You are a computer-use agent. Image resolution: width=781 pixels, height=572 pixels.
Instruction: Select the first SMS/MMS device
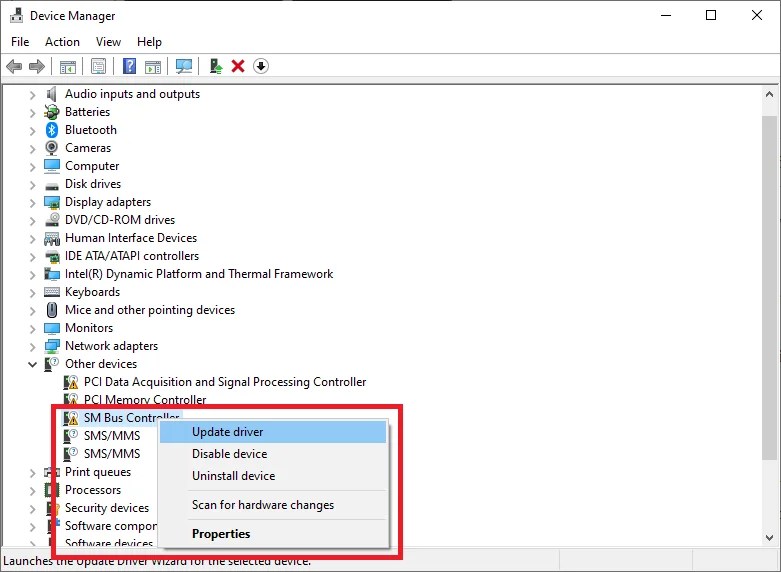point(112,436)
